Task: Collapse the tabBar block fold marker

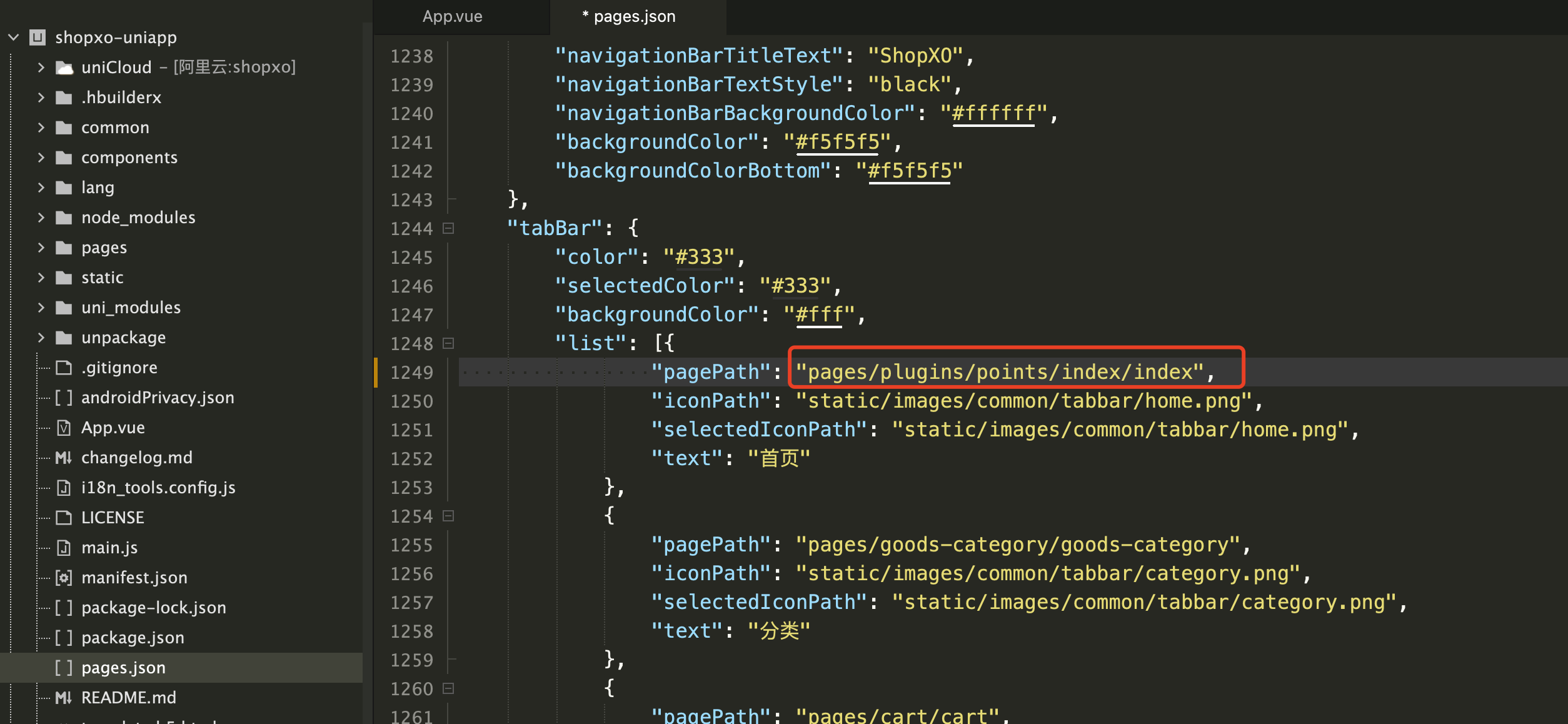Action: tap(448, 228)
